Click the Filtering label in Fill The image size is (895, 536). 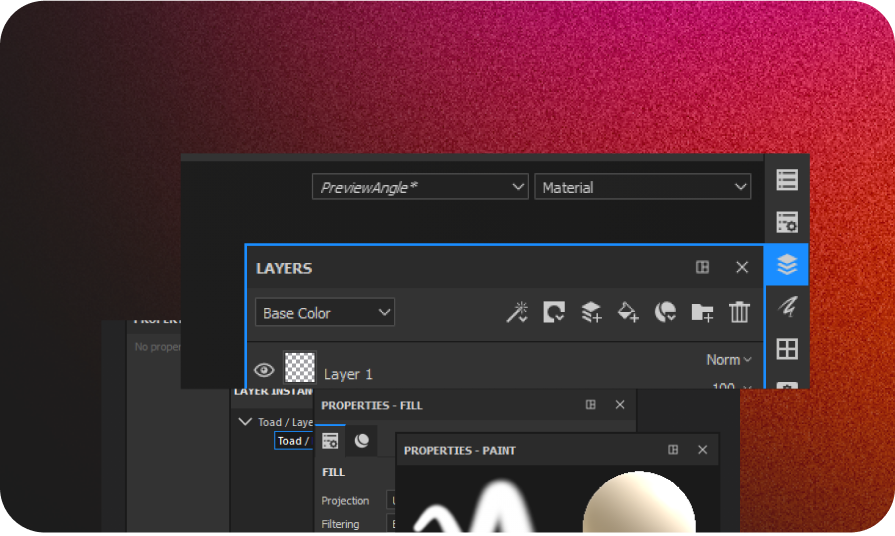coord(340,524)
